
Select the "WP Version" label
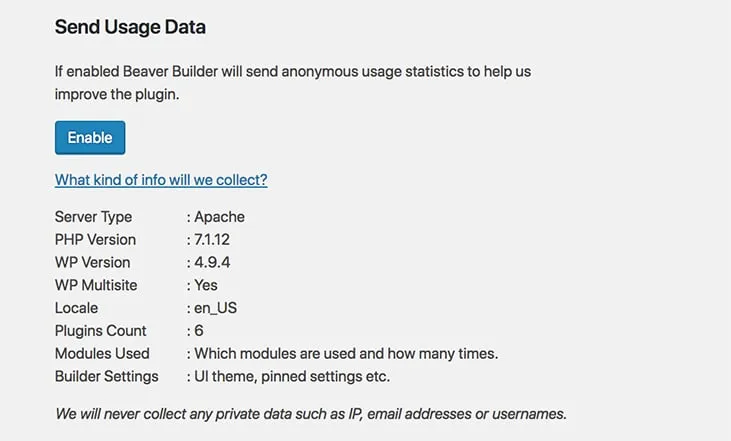point(92,262)
